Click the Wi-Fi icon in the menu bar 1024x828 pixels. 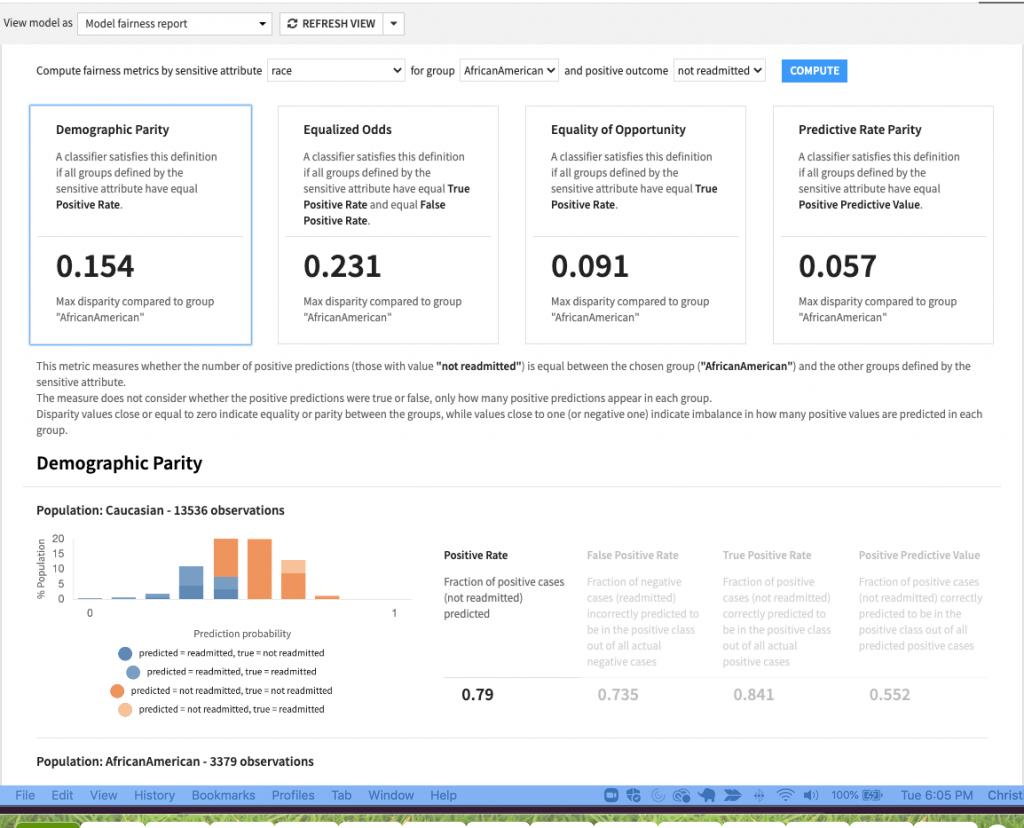pyautogui.click(x=787, y=795)
